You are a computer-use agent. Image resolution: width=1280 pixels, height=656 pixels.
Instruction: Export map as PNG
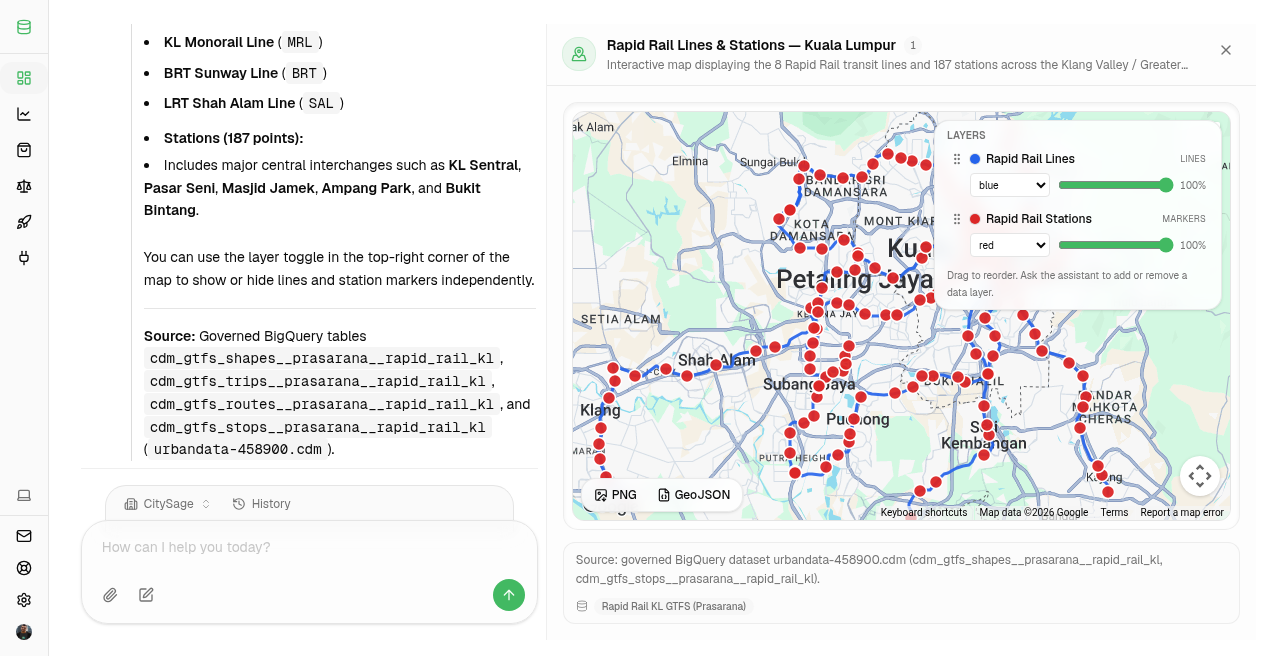point(616,495)
